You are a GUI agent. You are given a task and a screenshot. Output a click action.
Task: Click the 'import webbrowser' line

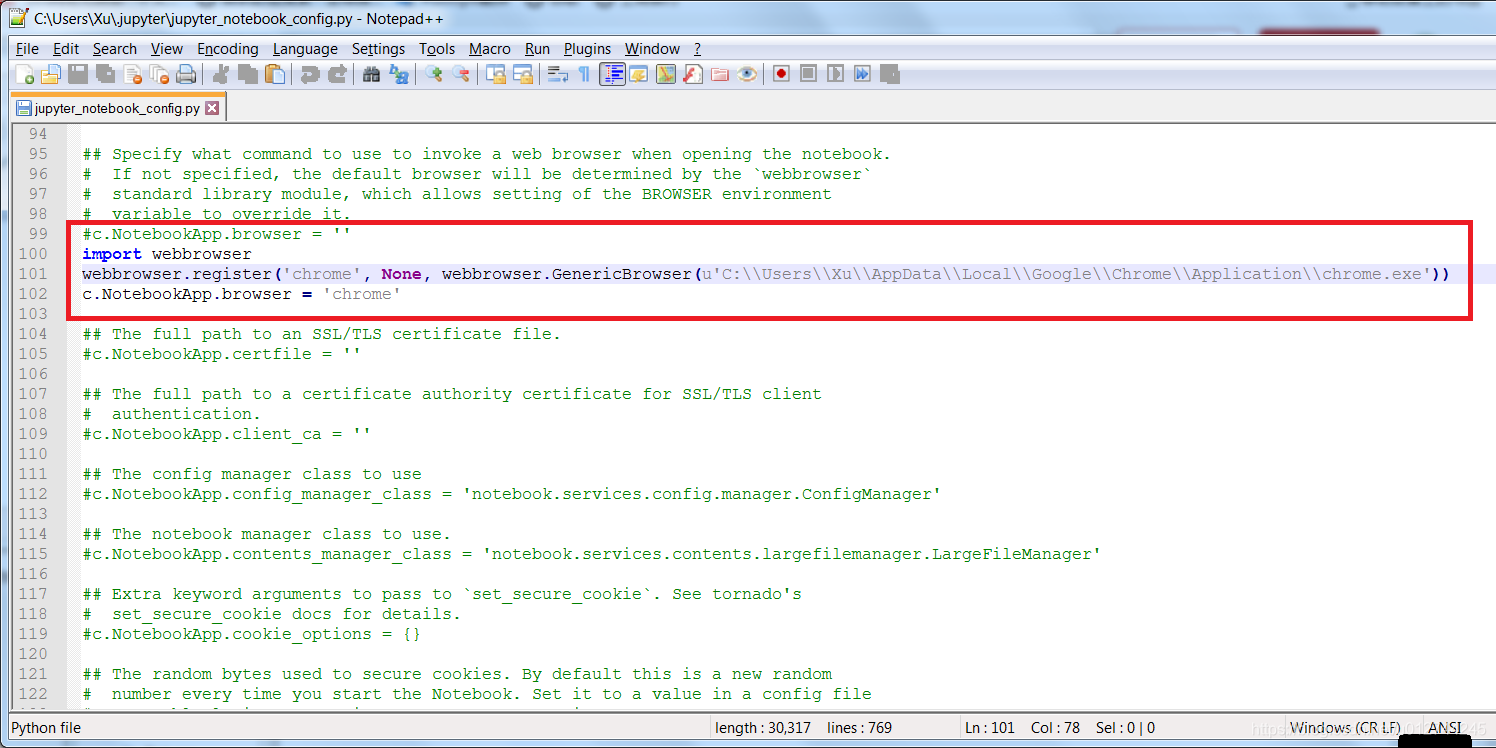click(166, 254)
